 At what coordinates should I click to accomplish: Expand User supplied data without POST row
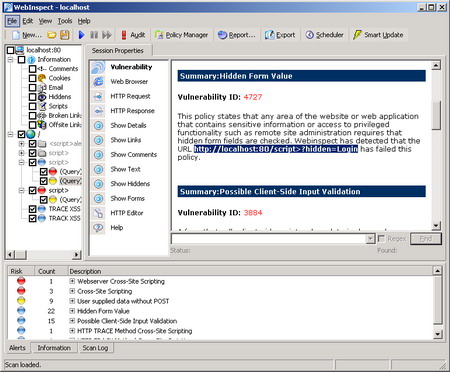coord(72,301)
